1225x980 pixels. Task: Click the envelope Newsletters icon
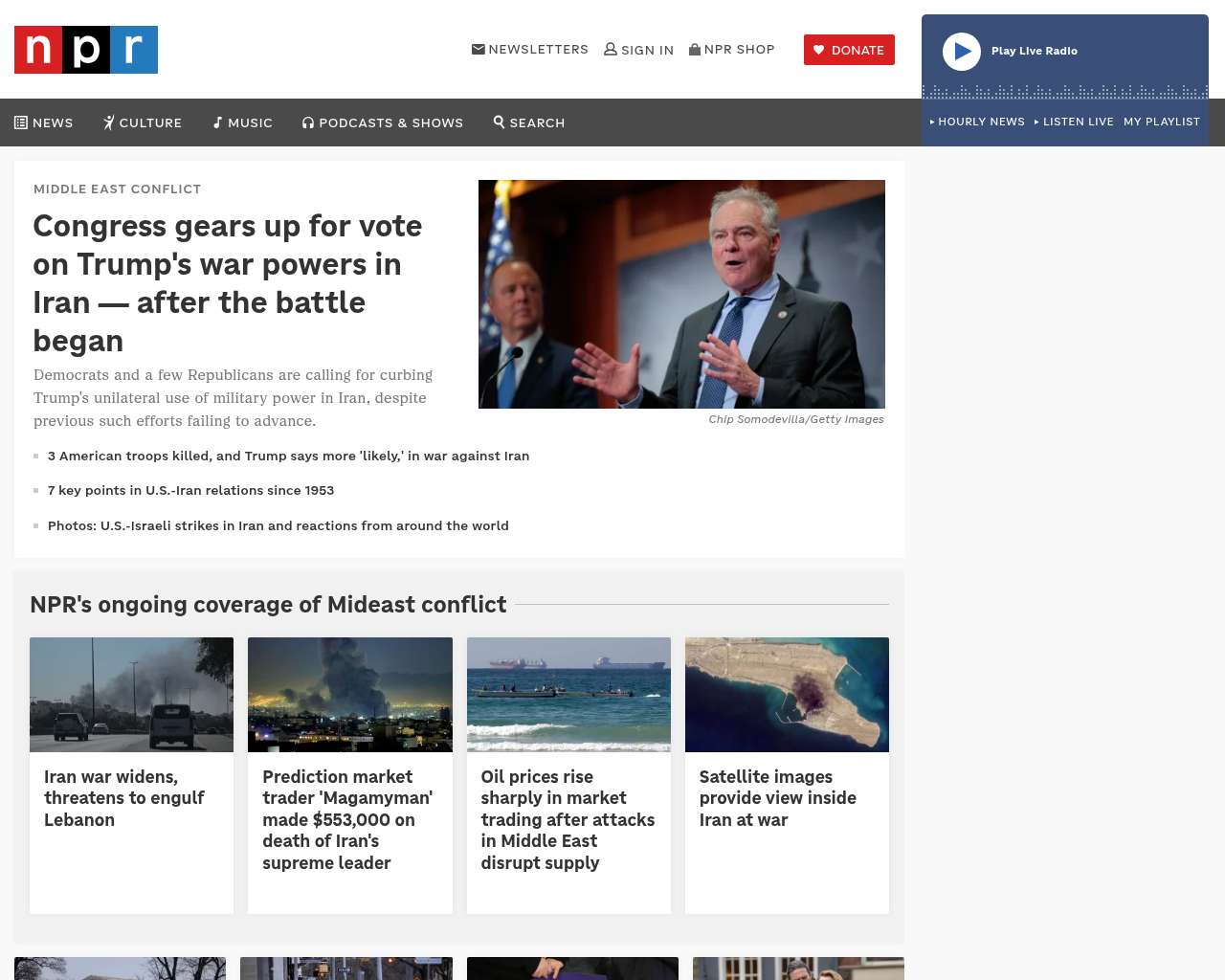479,49
